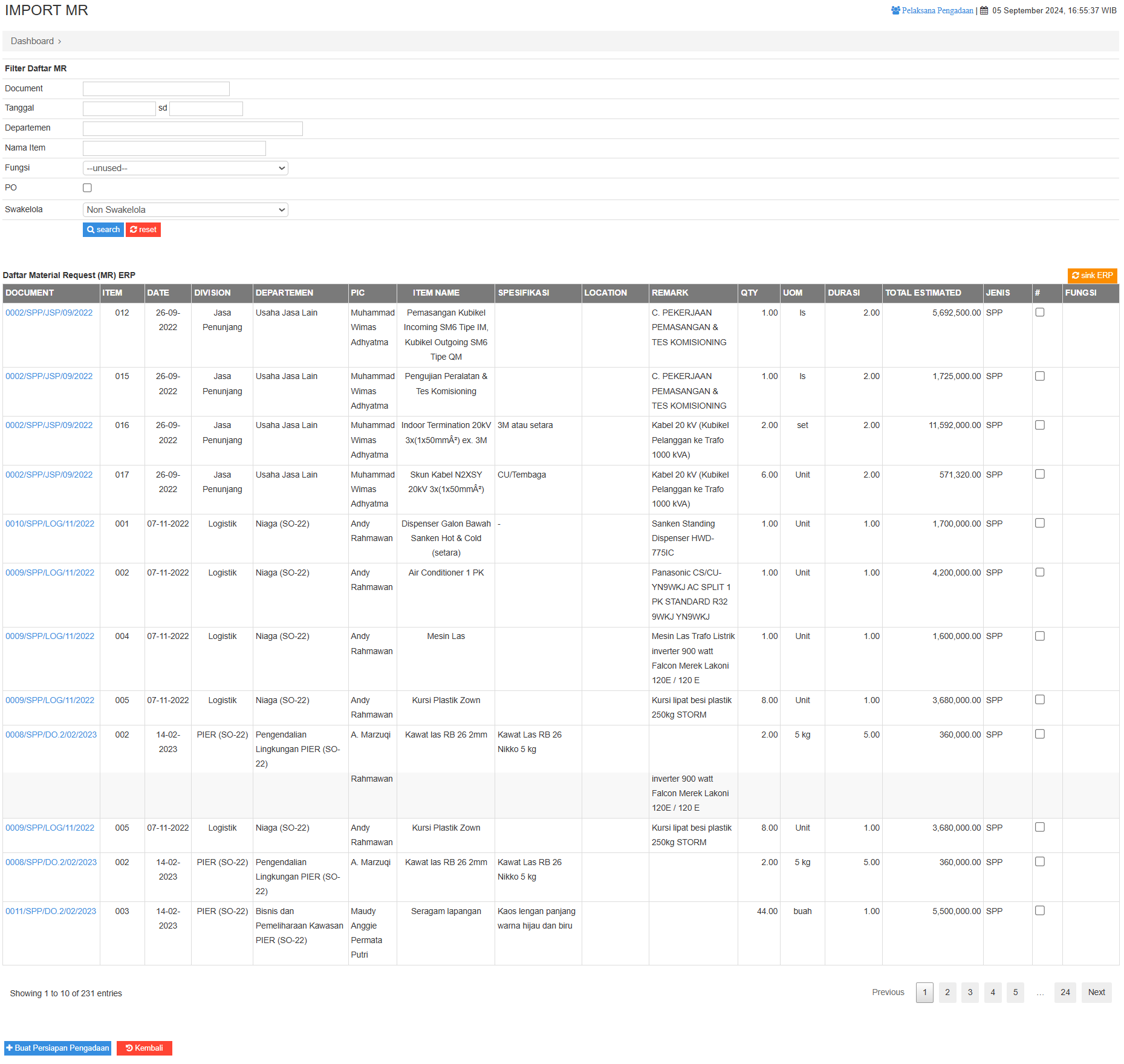
Task: Click the Nama Item input field
Action: coord(174,148)
